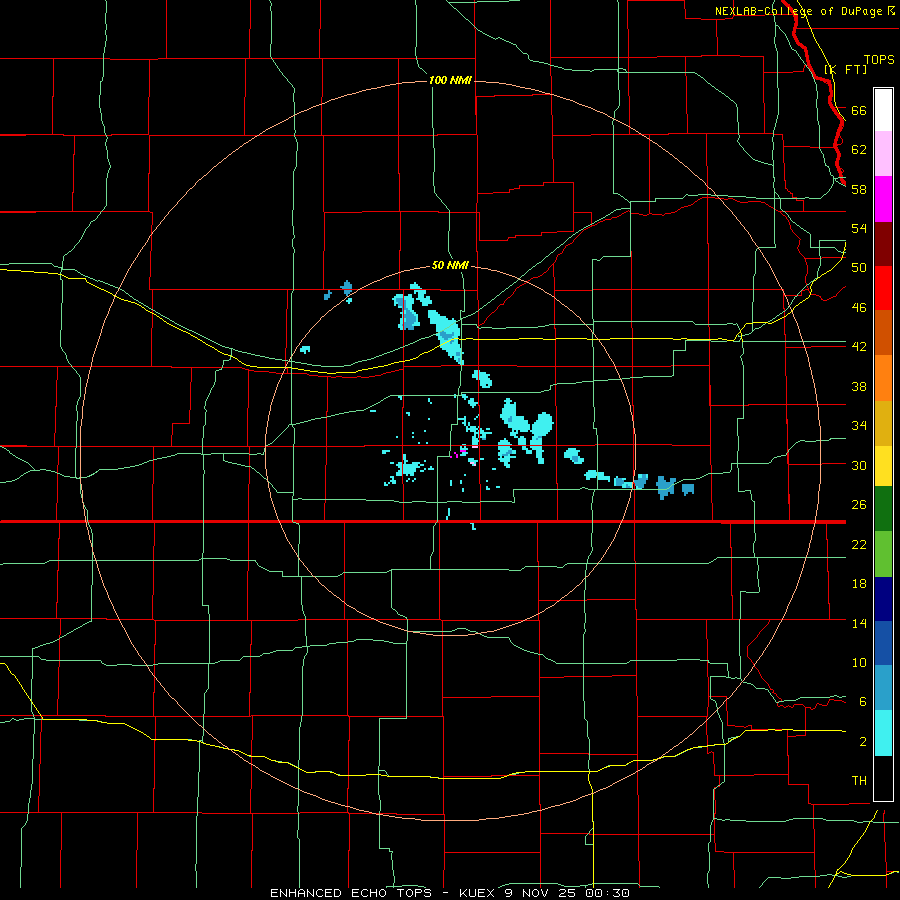Select the yellow legend swatch

tap(883, 466)
